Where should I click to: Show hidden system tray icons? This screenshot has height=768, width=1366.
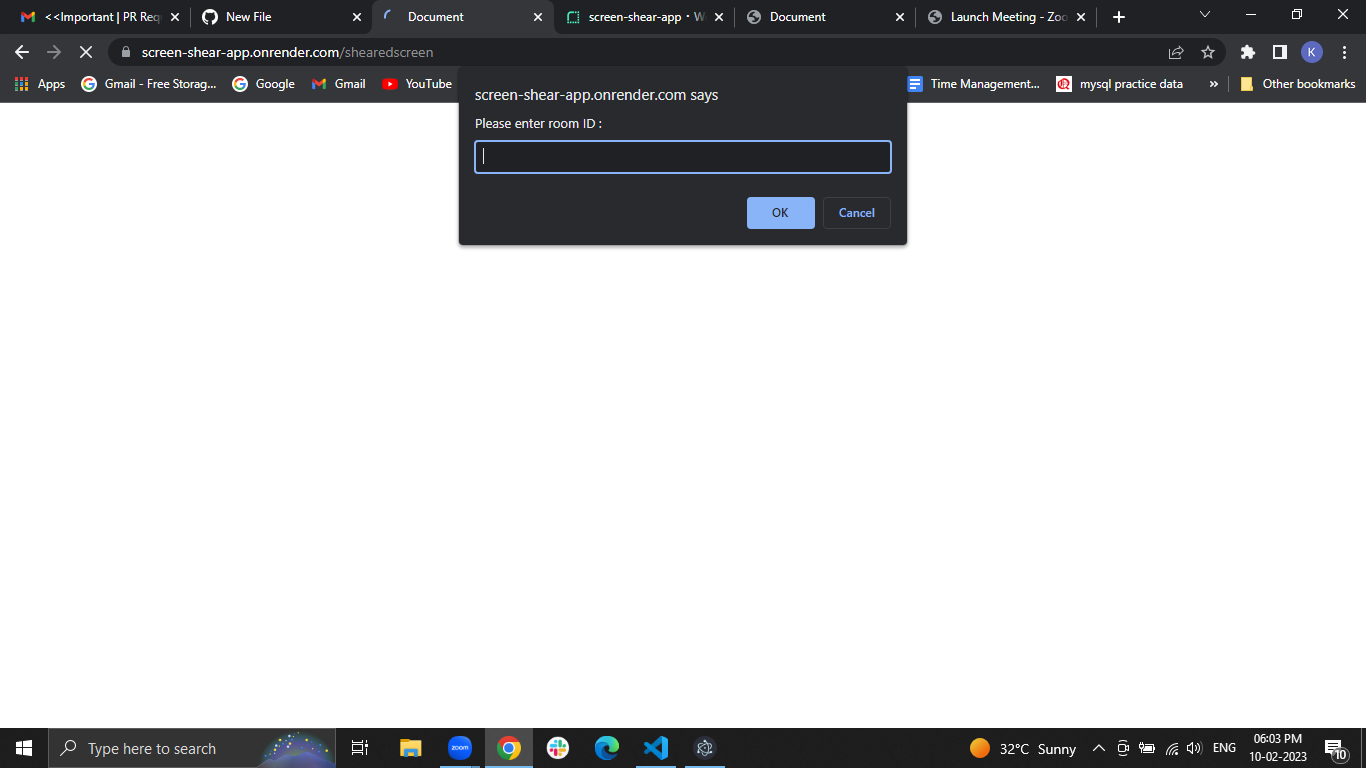coord(1098,748)
